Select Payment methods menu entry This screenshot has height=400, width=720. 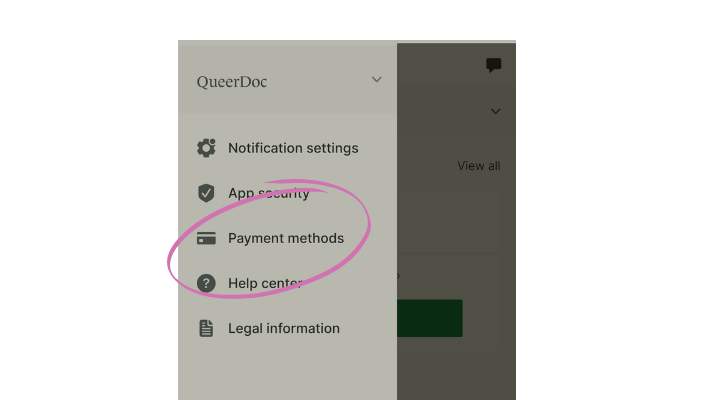[287, 238]
